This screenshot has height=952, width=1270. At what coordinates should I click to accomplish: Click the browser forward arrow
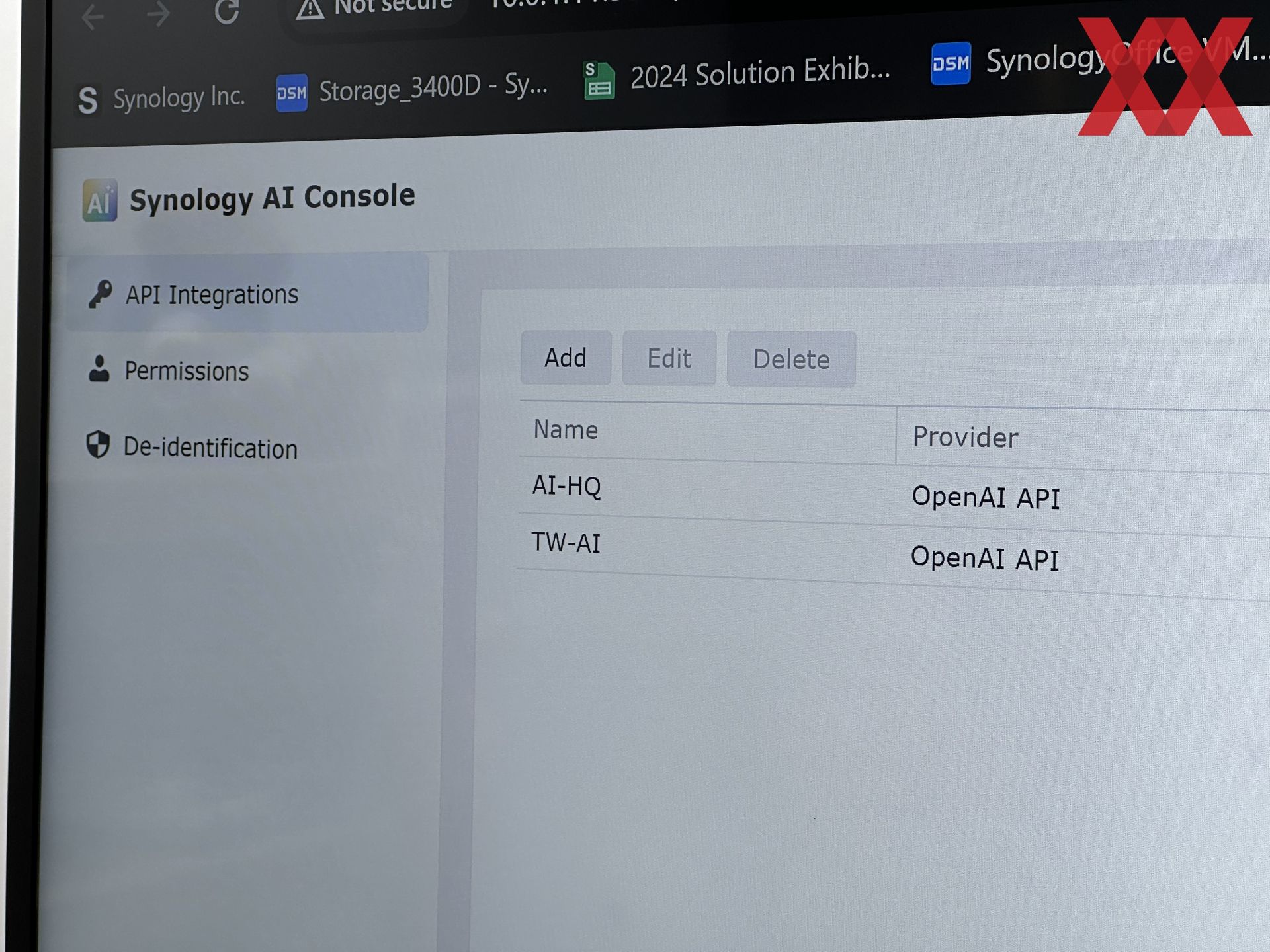159,14
